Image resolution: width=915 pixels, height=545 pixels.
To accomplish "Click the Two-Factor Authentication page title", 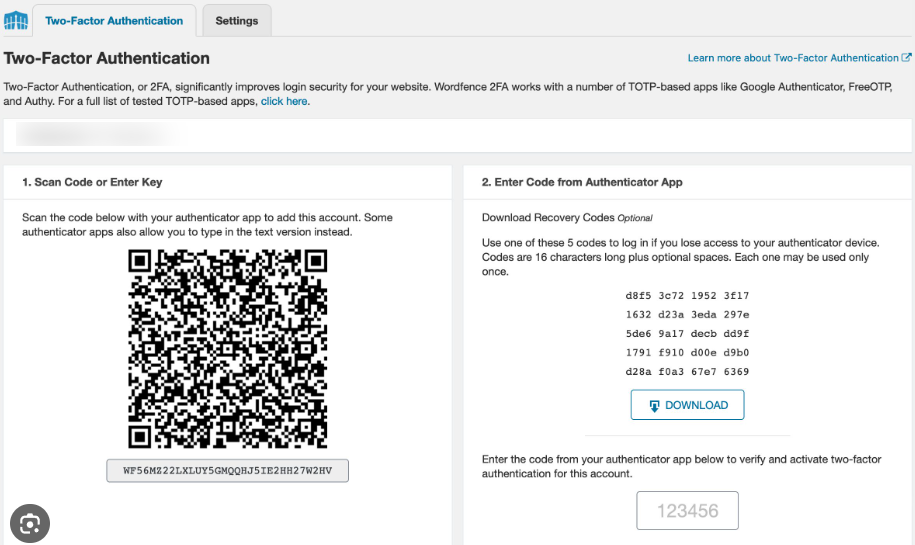I will click(x=107, y=58).
